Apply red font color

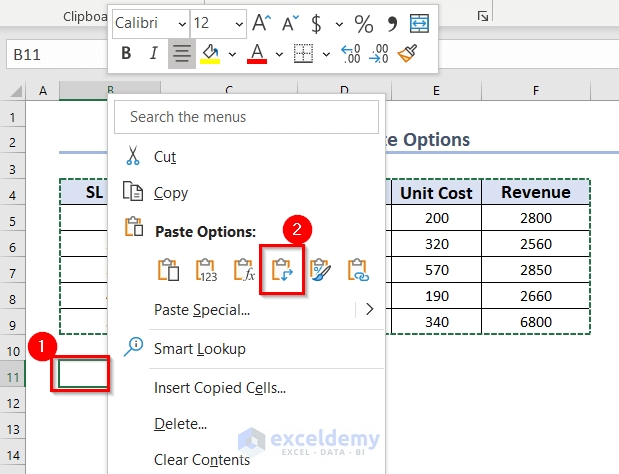click(257, 53)
